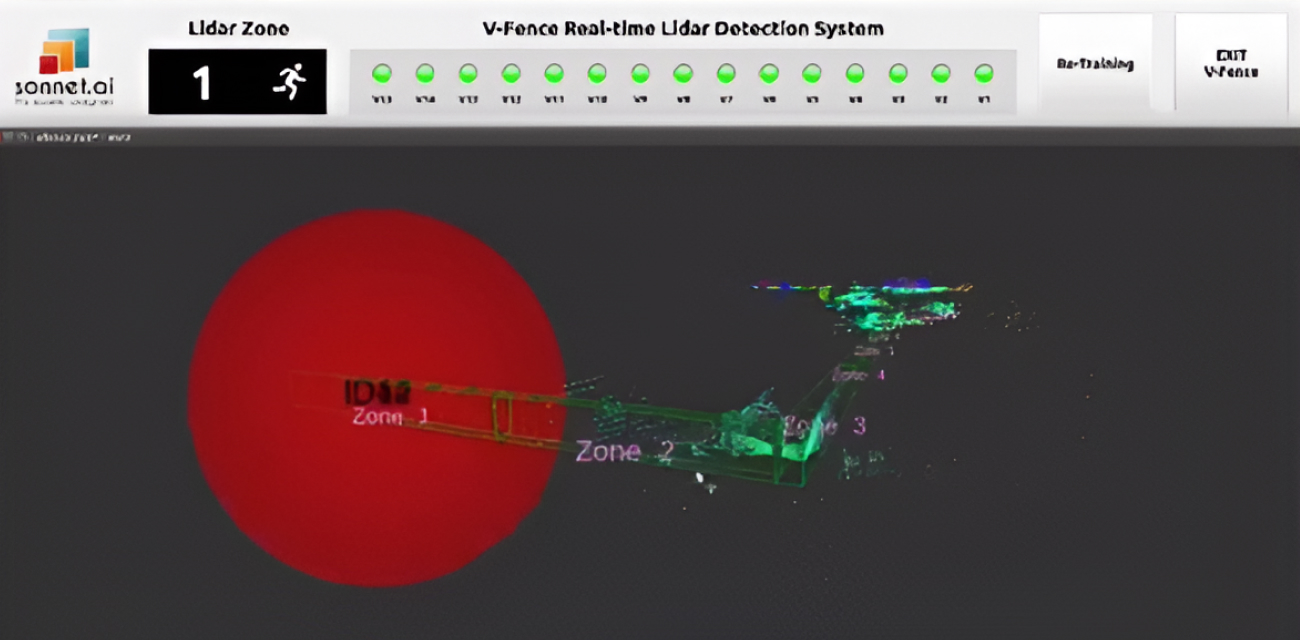Click the V8 green indicator light
The width and height of the screenshot is (1300, 640).
tap(683, 73)
